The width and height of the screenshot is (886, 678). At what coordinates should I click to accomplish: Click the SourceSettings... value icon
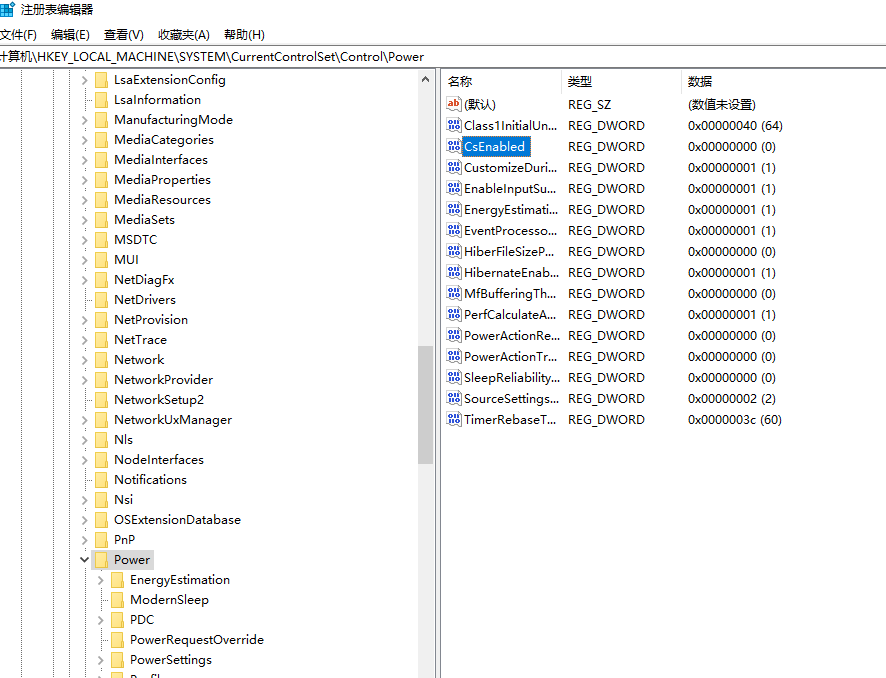(454, 398)
